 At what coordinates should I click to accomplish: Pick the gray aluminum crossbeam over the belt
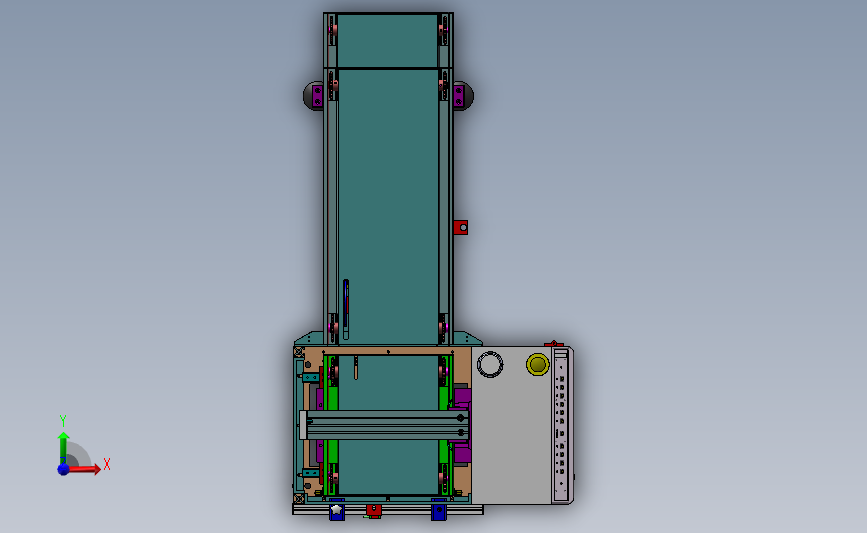pyautogui.click(x=384, y=425)
